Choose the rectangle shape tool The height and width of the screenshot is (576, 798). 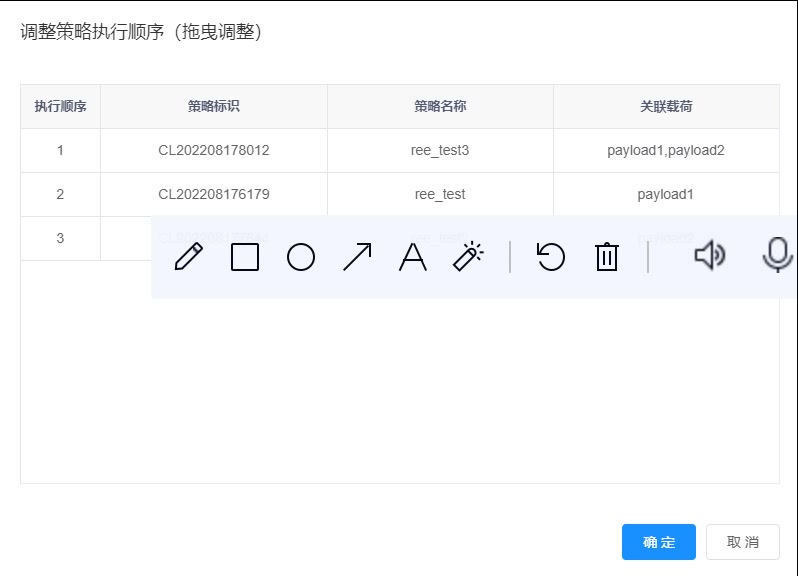pyautogui.click(x=245, y=257)
